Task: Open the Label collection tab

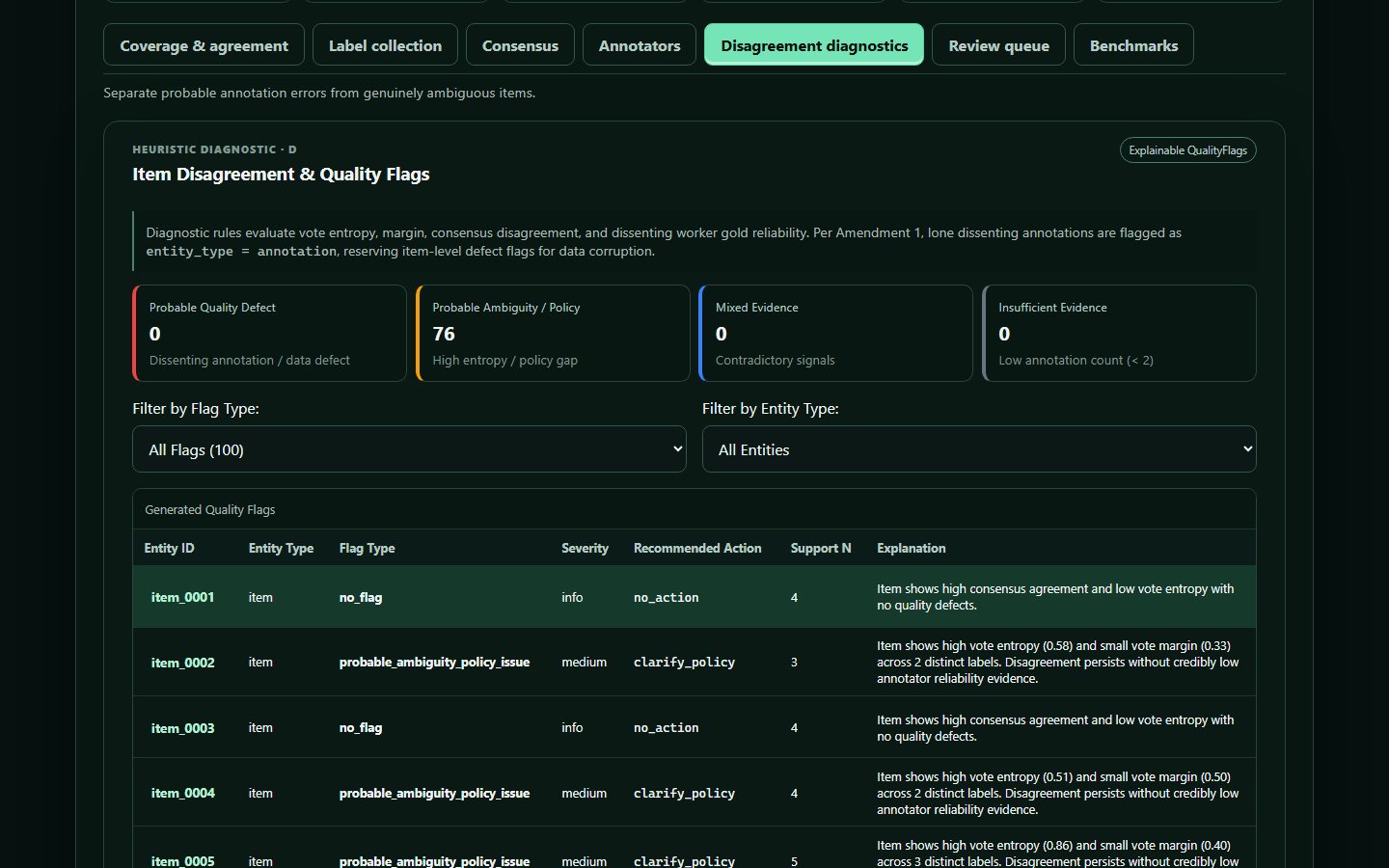Action: (385, 45)
